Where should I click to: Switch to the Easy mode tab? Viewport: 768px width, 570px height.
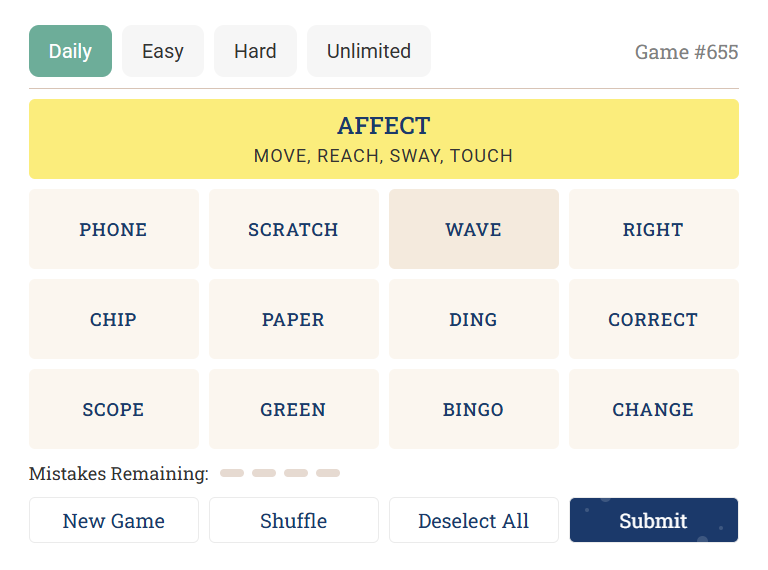click(163, 51)
